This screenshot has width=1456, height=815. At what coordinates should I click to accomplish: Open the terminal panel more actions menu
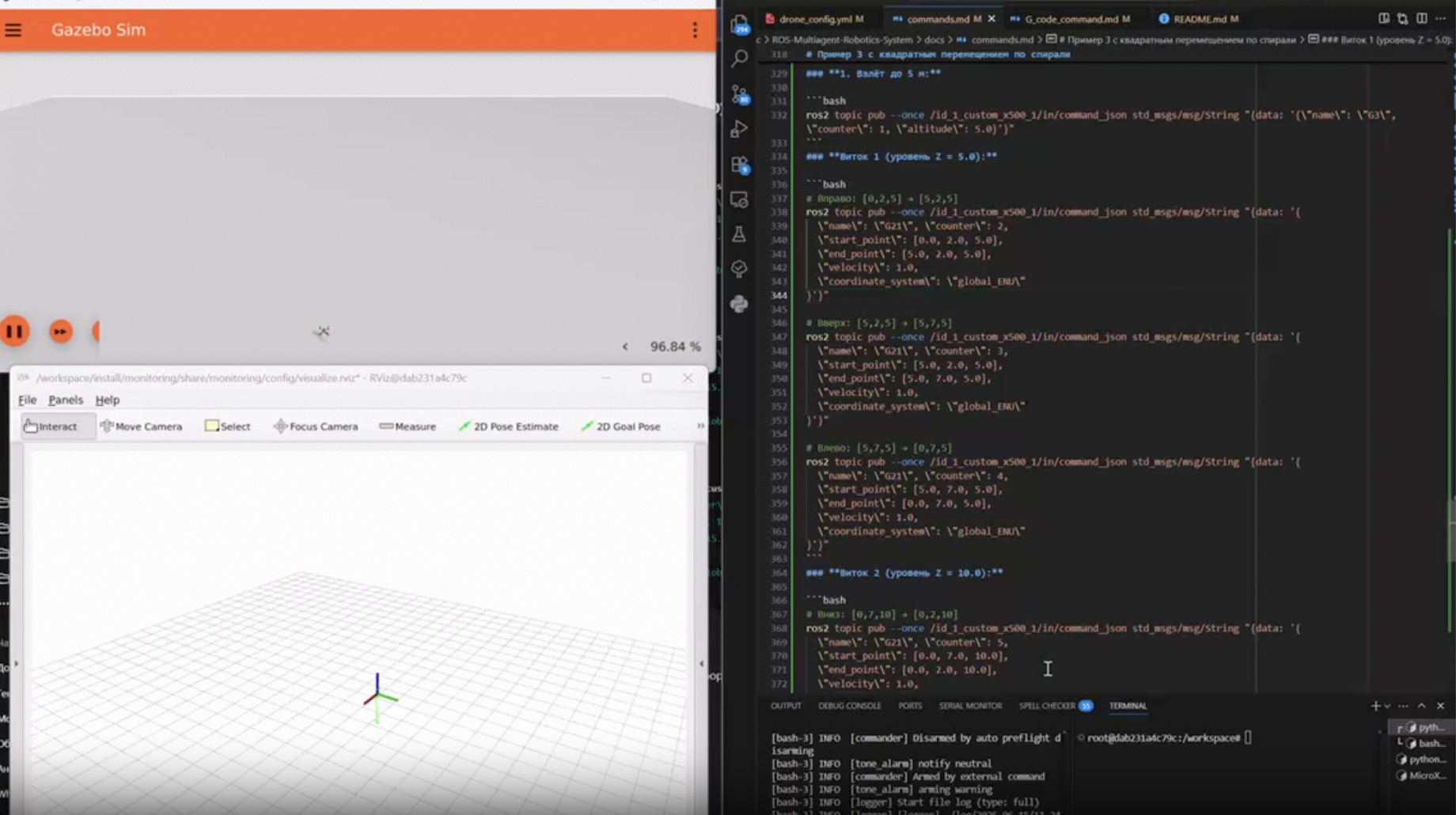pos(1404,706)
